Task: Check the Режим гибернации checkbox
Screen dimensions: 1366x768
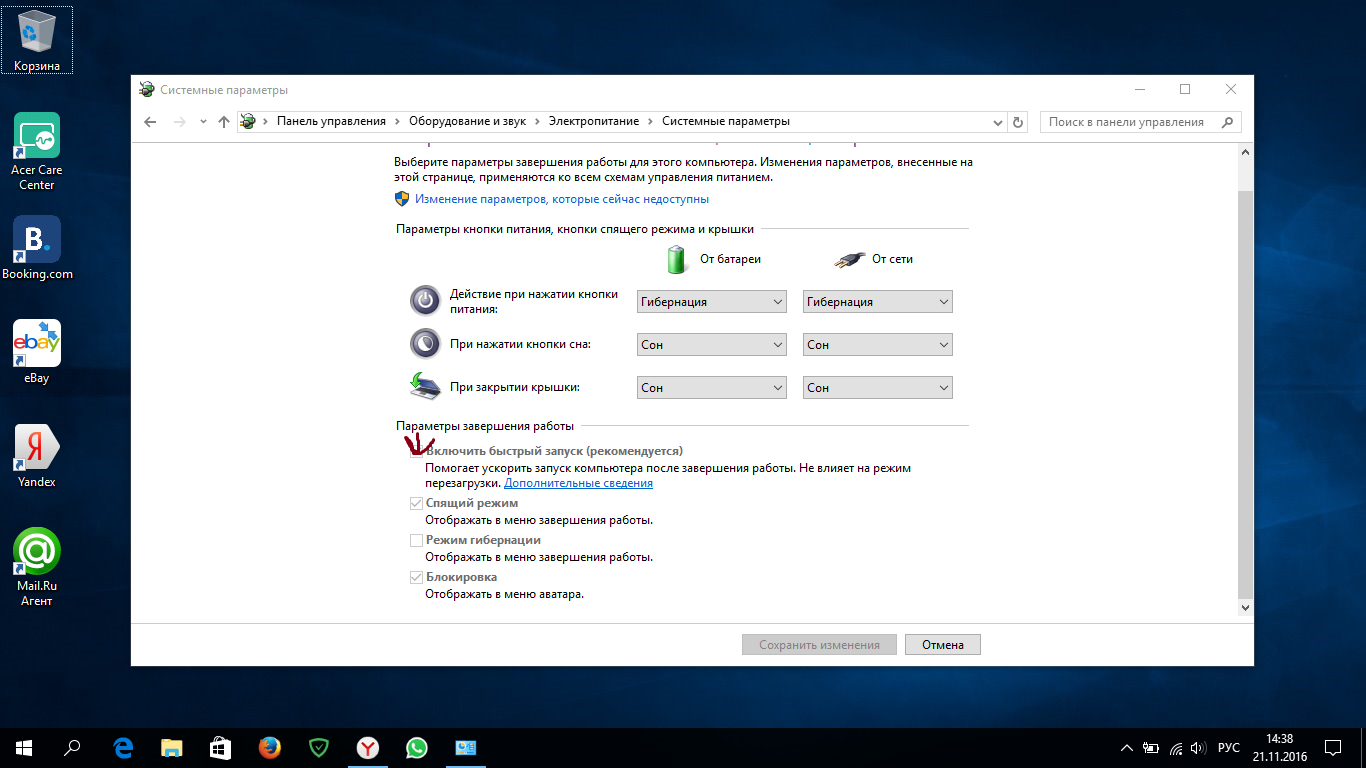Action: pos(416,541)
